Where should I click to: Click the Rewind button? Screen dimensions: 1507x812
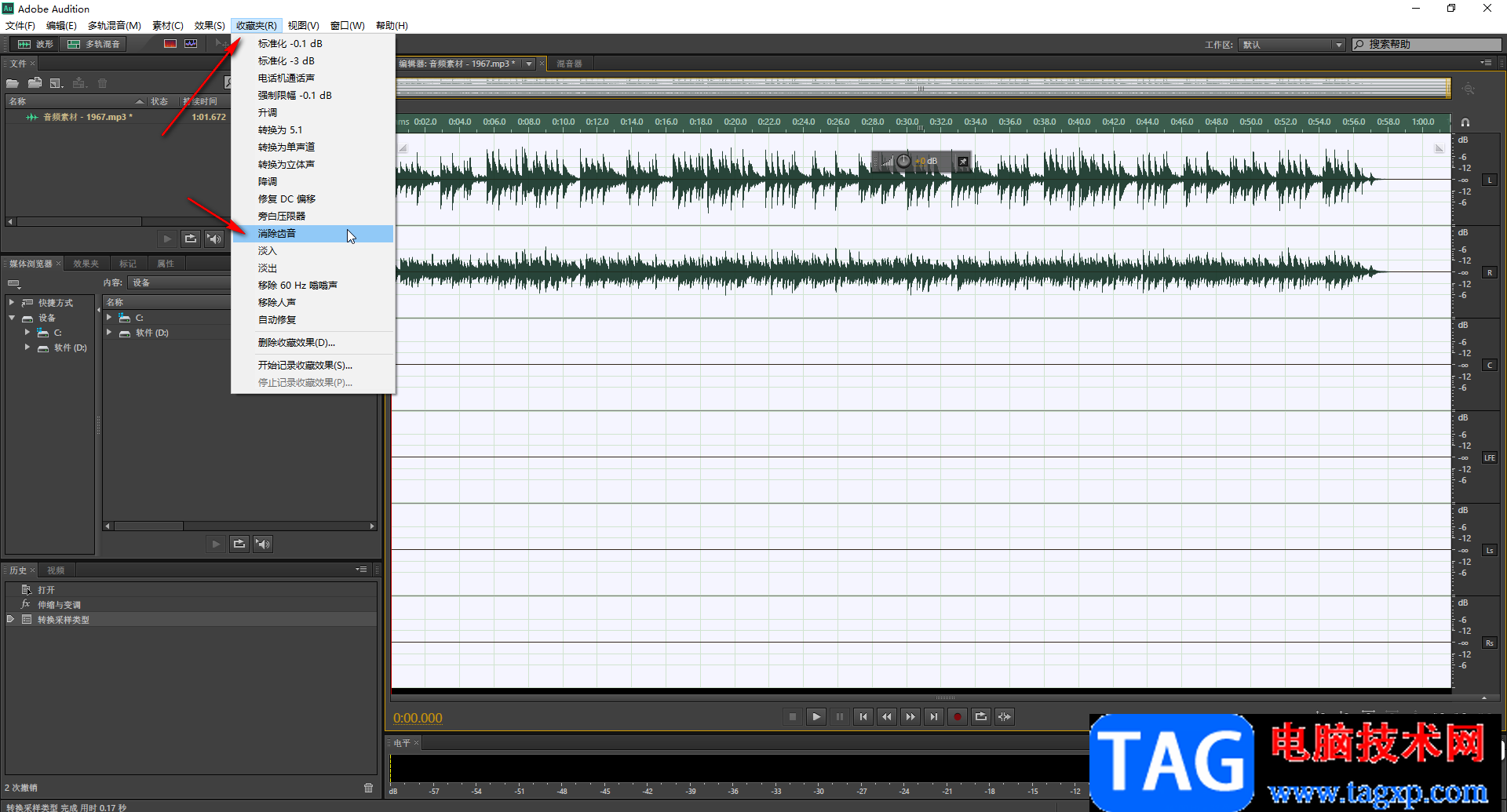pyautogui.click(x=887, y=716)
